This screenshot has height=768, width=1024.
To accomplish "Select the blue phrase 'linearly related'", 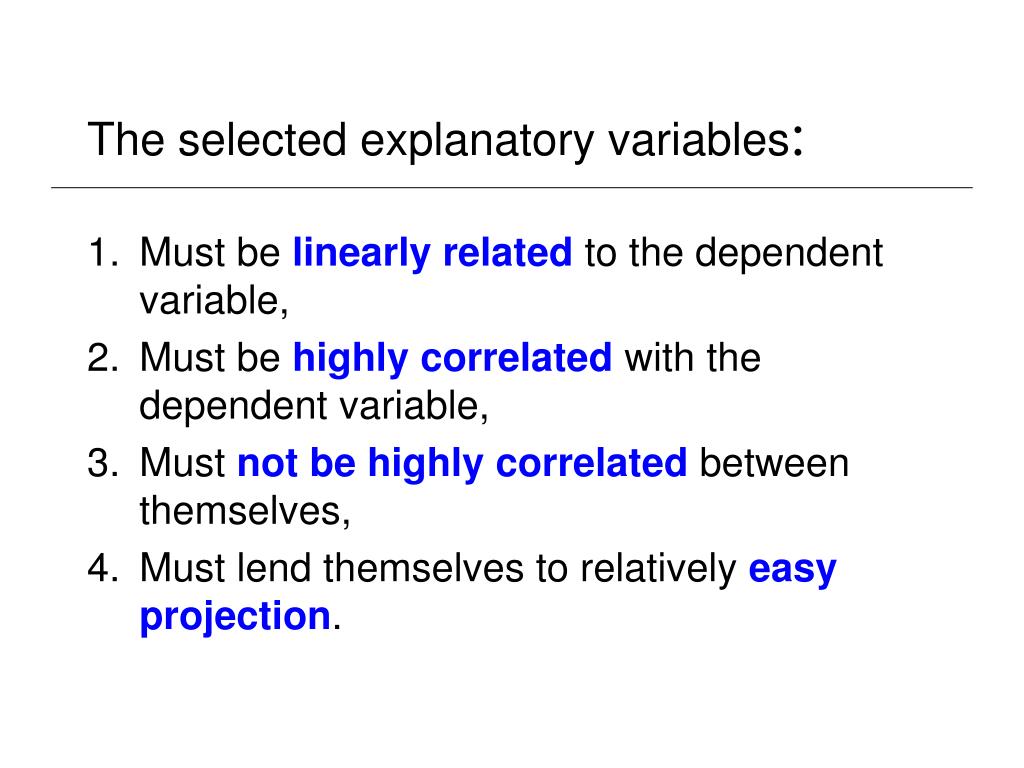I will click(432, 253).
